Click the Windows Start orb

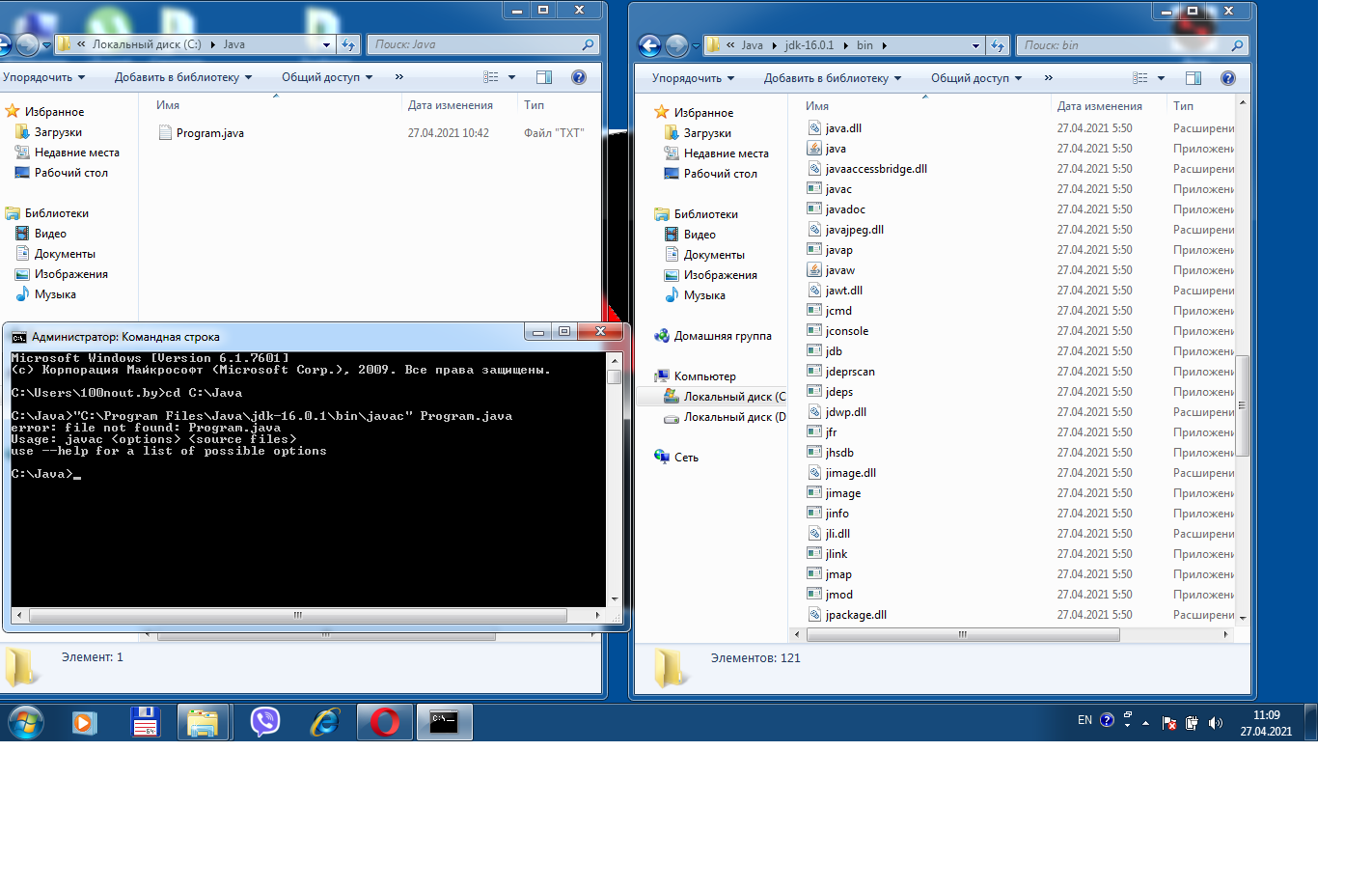coord(26,722)
